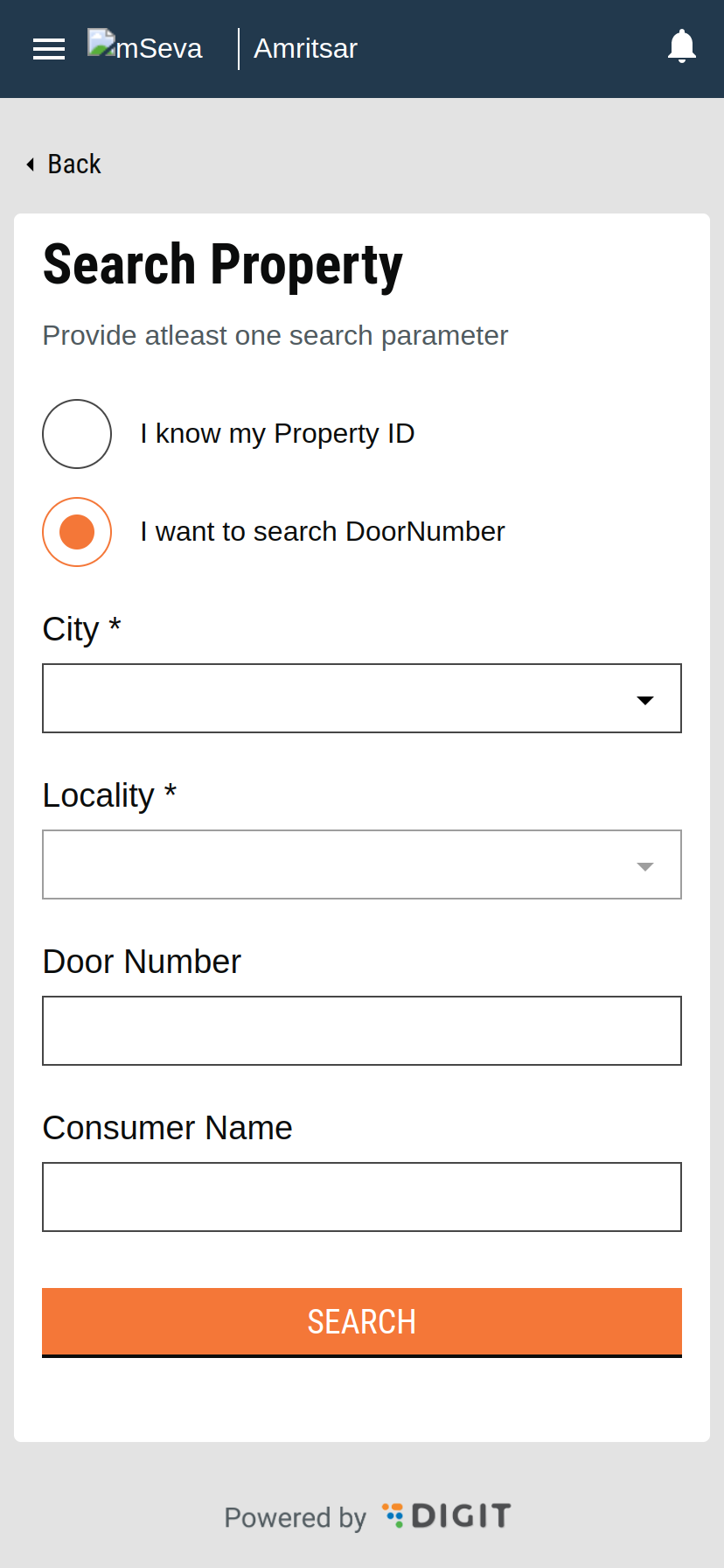Click the Amritsar city label in header

(305, 48)
